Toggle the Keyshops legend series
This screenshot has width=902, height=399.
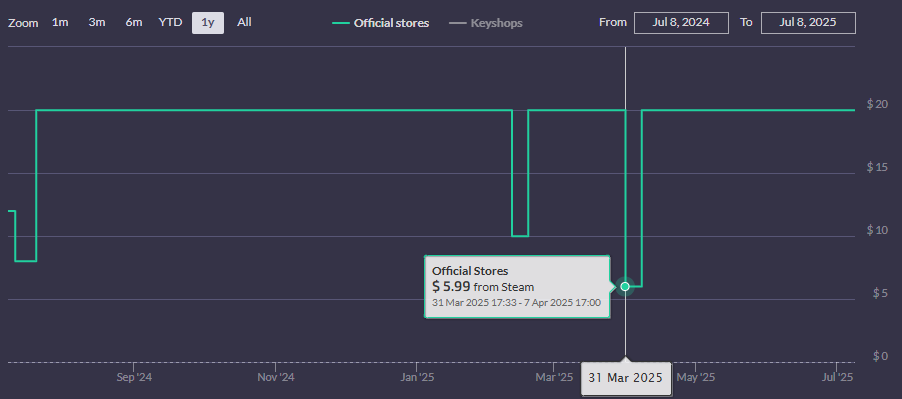486,24
